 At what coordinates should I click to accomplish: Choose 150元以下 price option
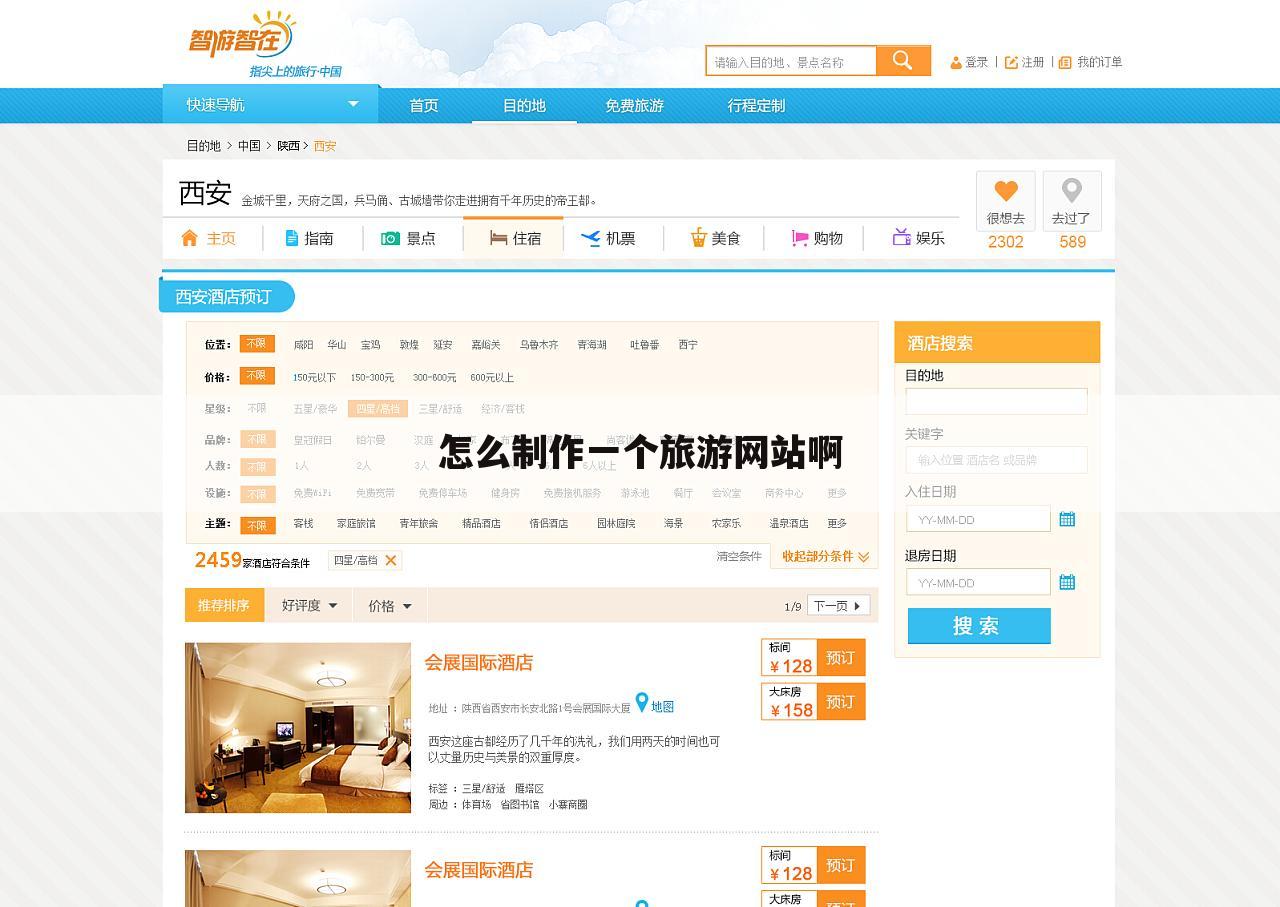pos(314,378)
